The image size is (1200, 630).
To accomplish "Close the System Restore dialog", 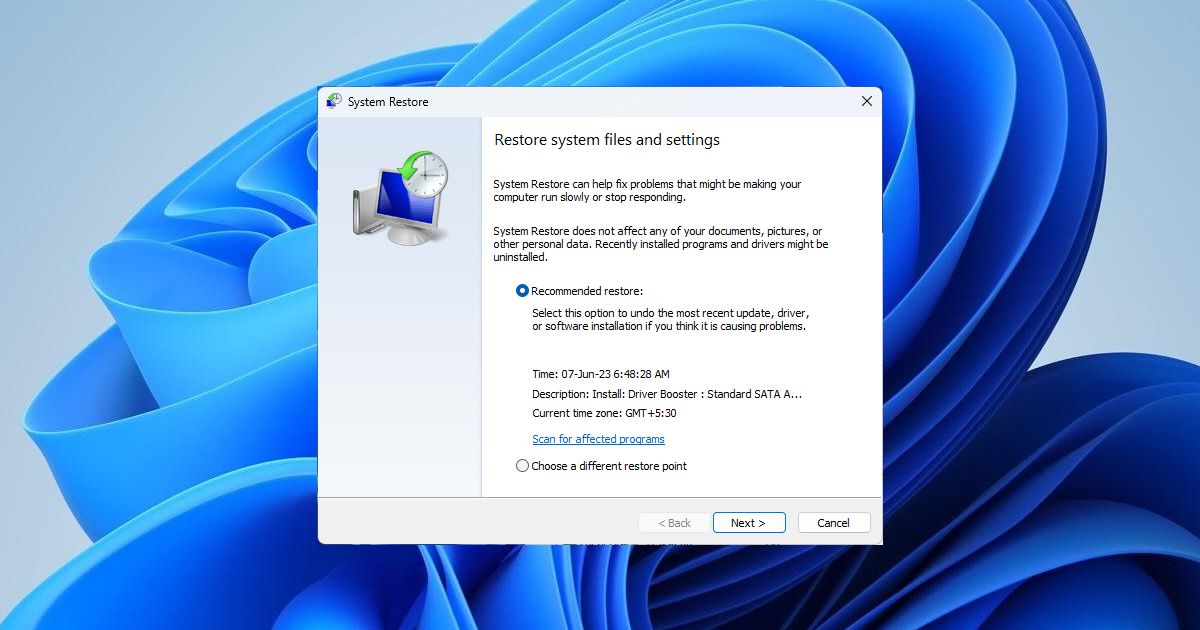I will pos(866,101).
